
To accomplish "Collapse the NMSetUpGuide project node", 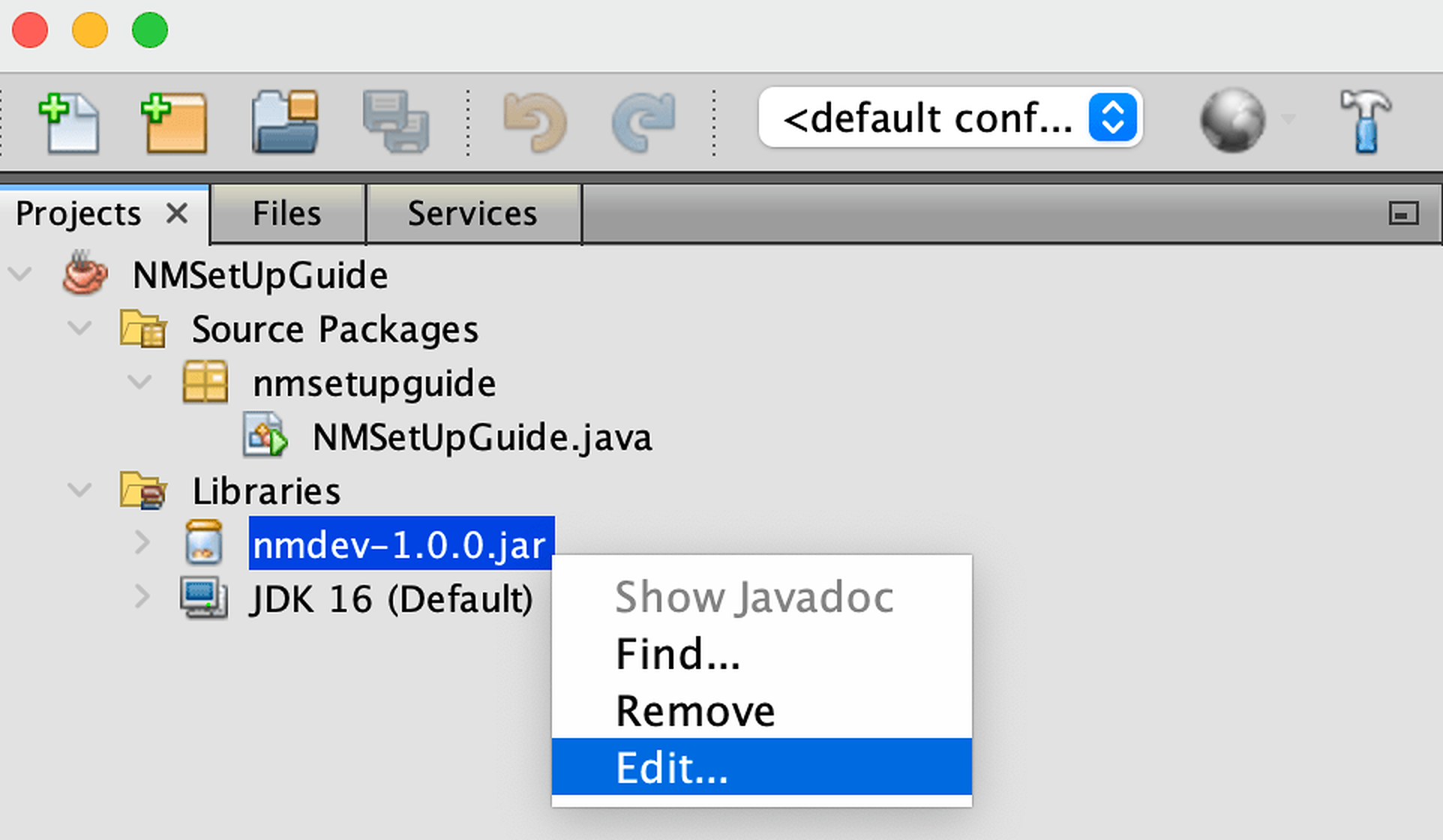I will 20,274.
